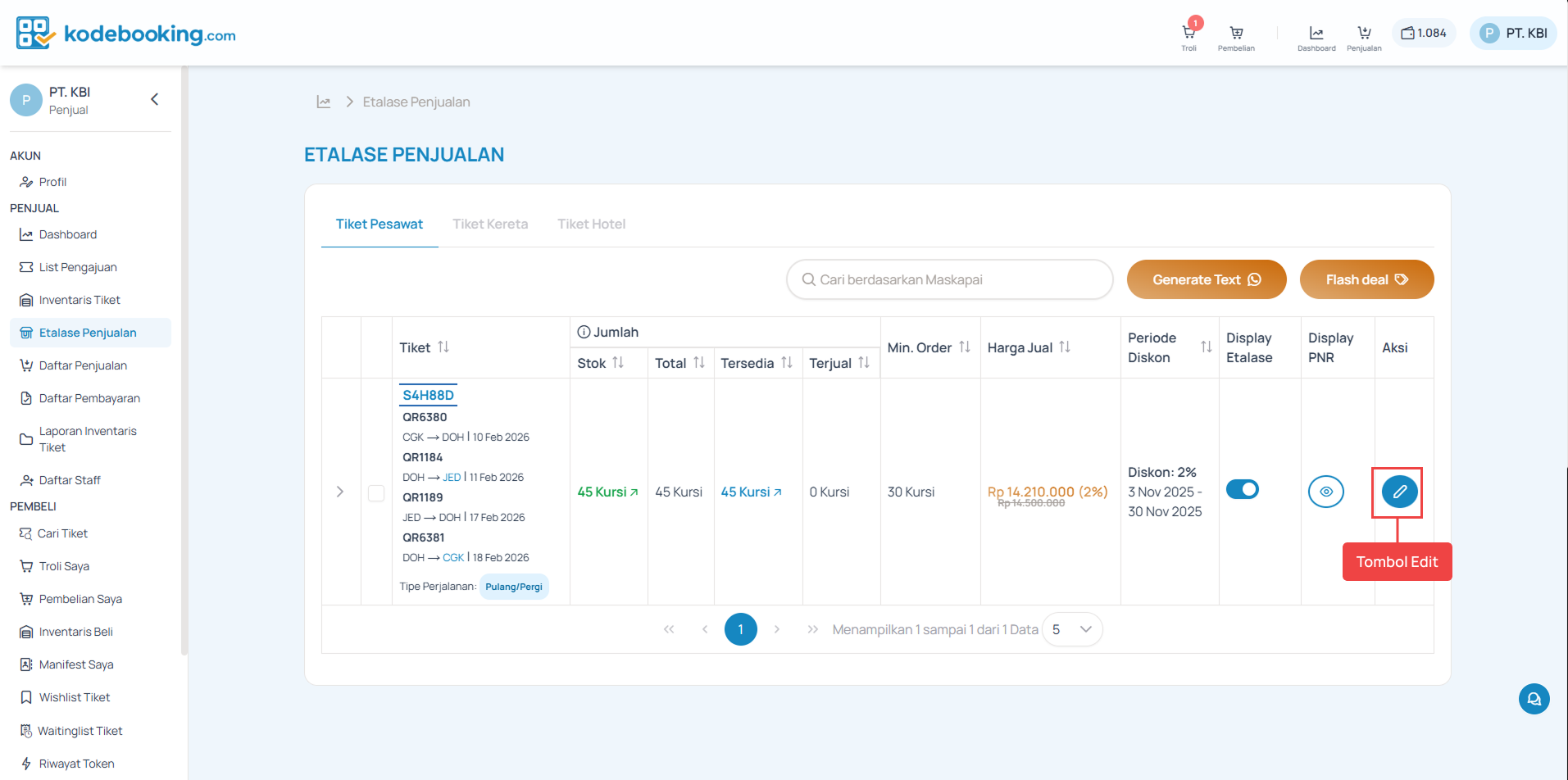Screen dimensions: 1568x780
Task: Open Dashboard icon in top navigation
Action: tap(1316, 34)
